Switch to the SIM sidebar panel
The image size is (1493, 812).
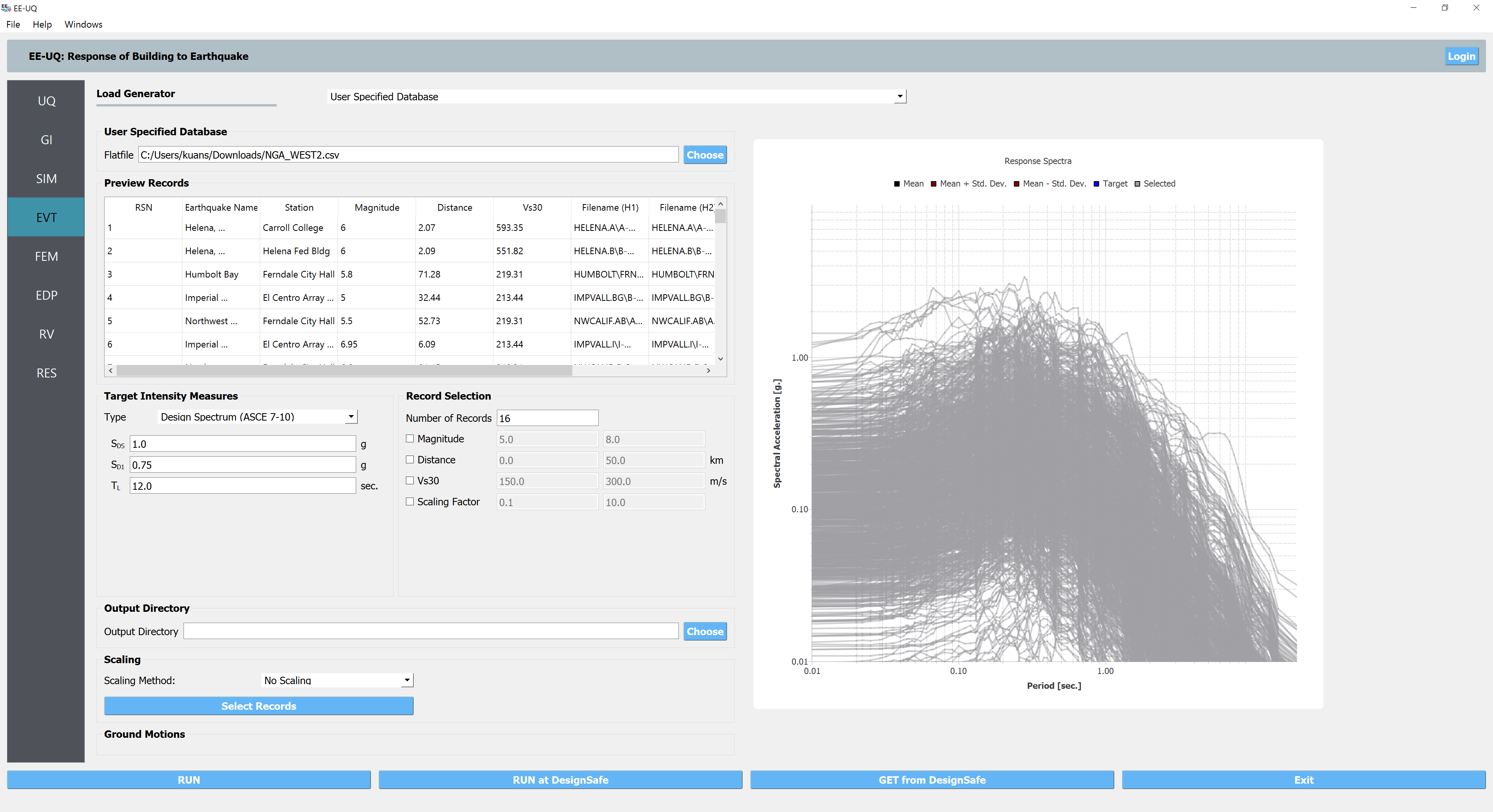tap(46, 178)
